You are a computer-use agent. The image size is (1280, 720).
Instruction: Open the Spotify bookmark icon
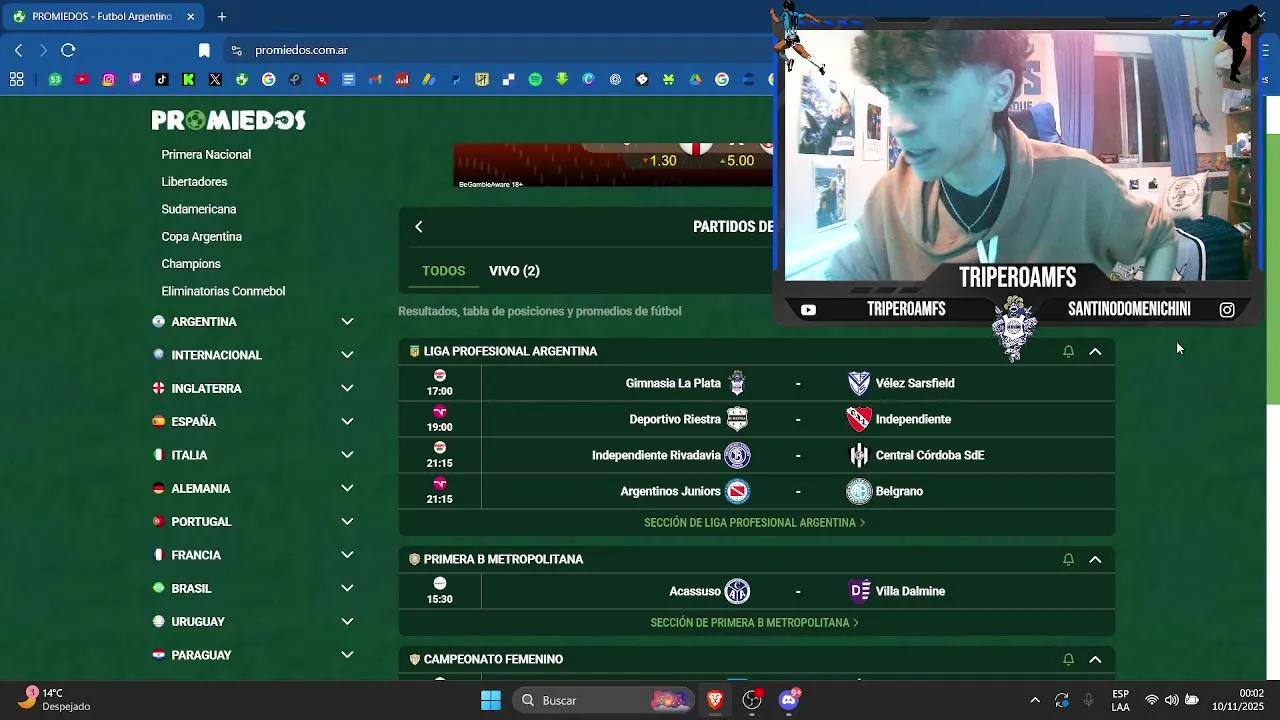tap(535, 79)
